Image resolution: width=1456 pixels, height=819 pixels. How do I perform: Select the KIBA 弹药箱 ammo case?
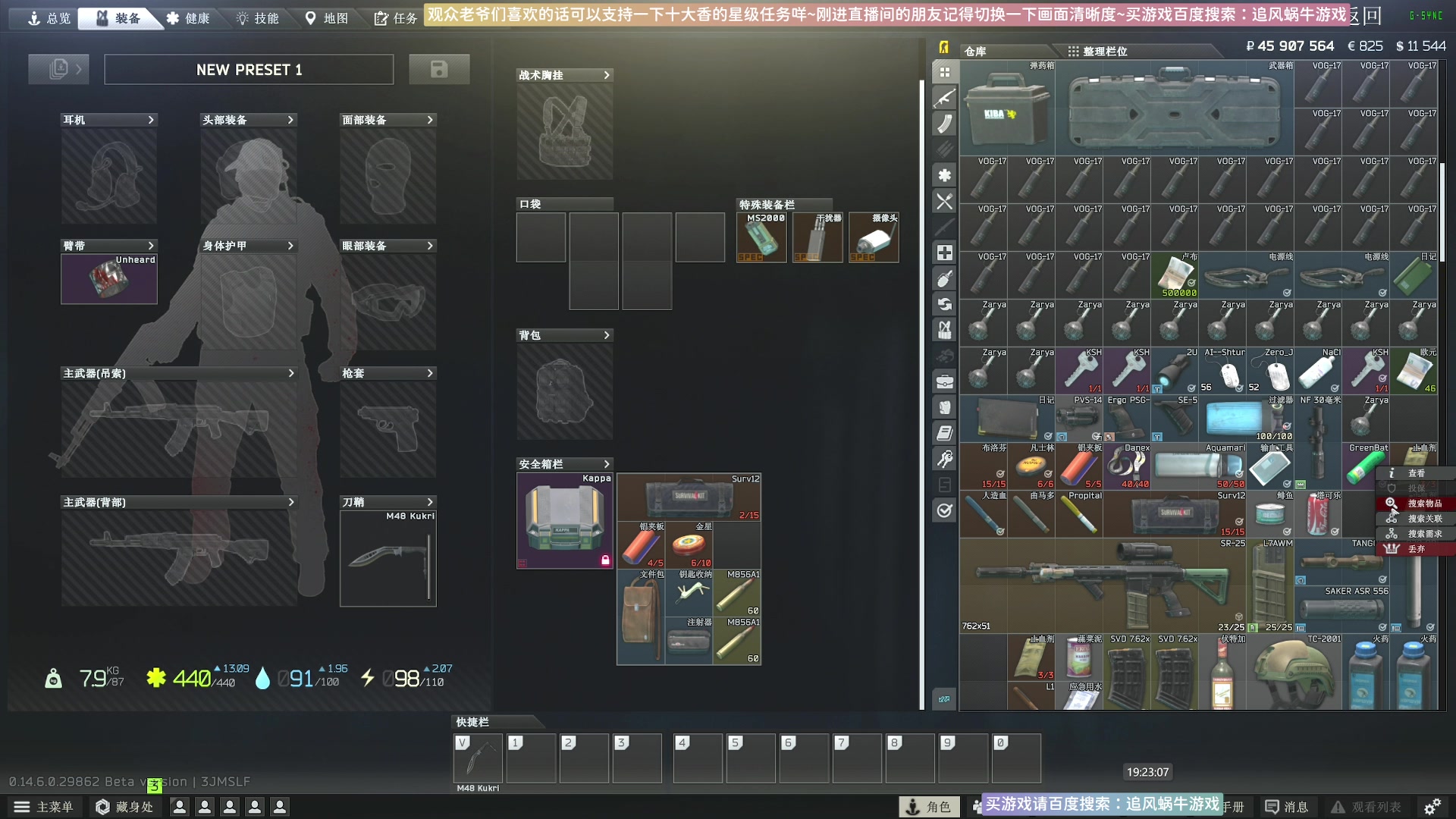click(x=1007, y=108)
